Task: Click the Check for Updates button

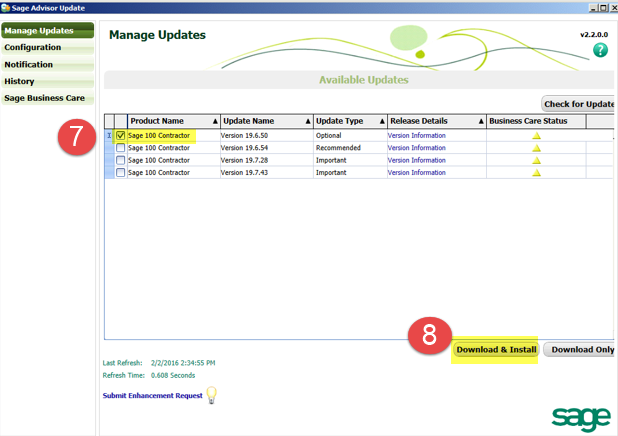Action: click(578, 104)
